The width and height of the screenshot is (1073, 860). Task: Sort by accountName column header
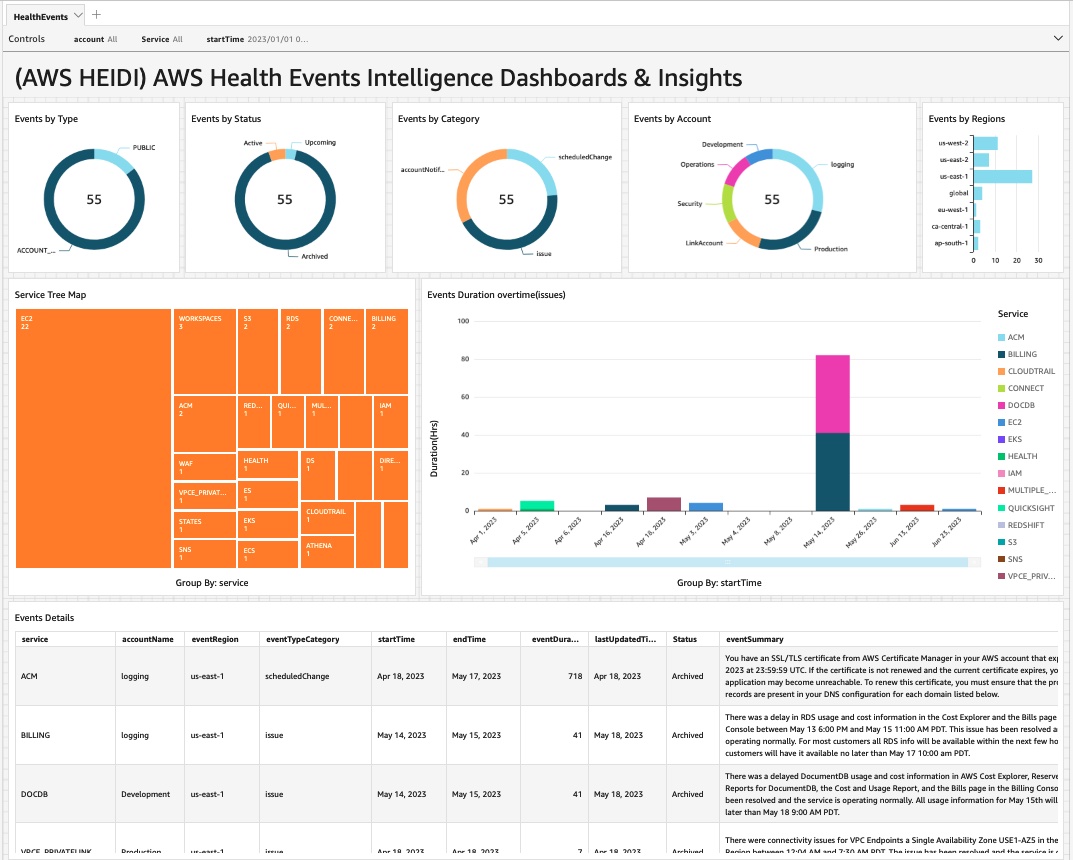click(x=148, y=639)
